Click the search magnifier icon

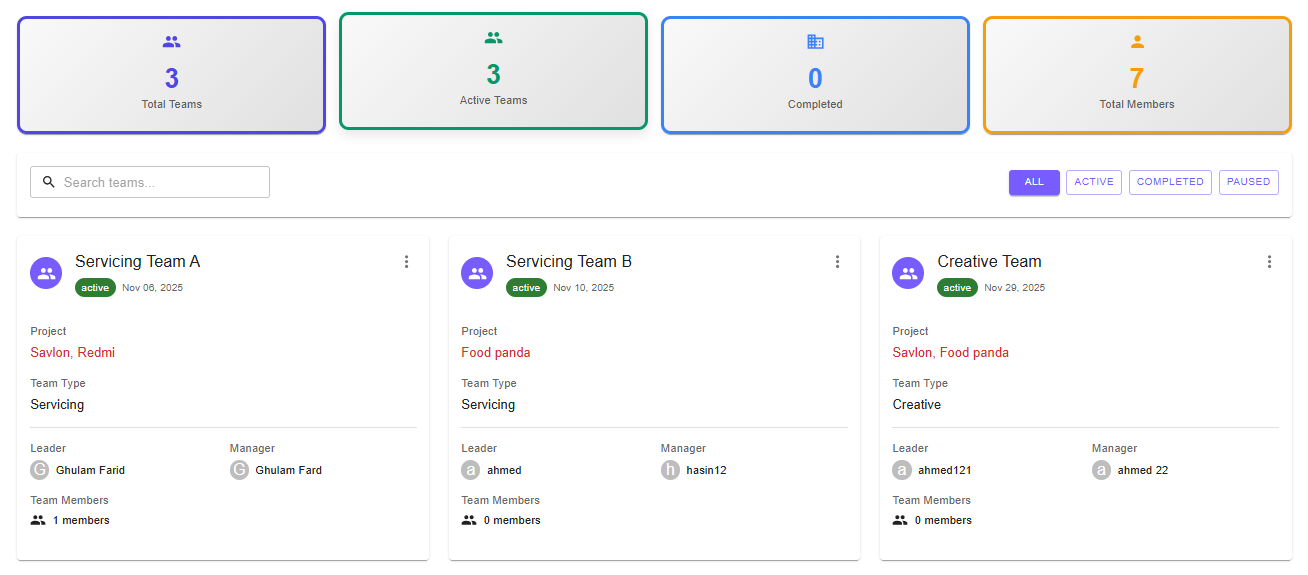point(49,182)
